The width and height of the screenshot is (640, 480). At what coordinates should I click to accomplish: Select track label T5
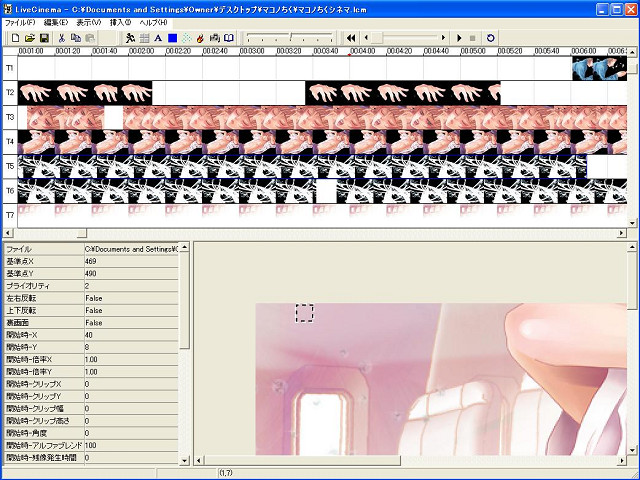[x=10, y=166]
